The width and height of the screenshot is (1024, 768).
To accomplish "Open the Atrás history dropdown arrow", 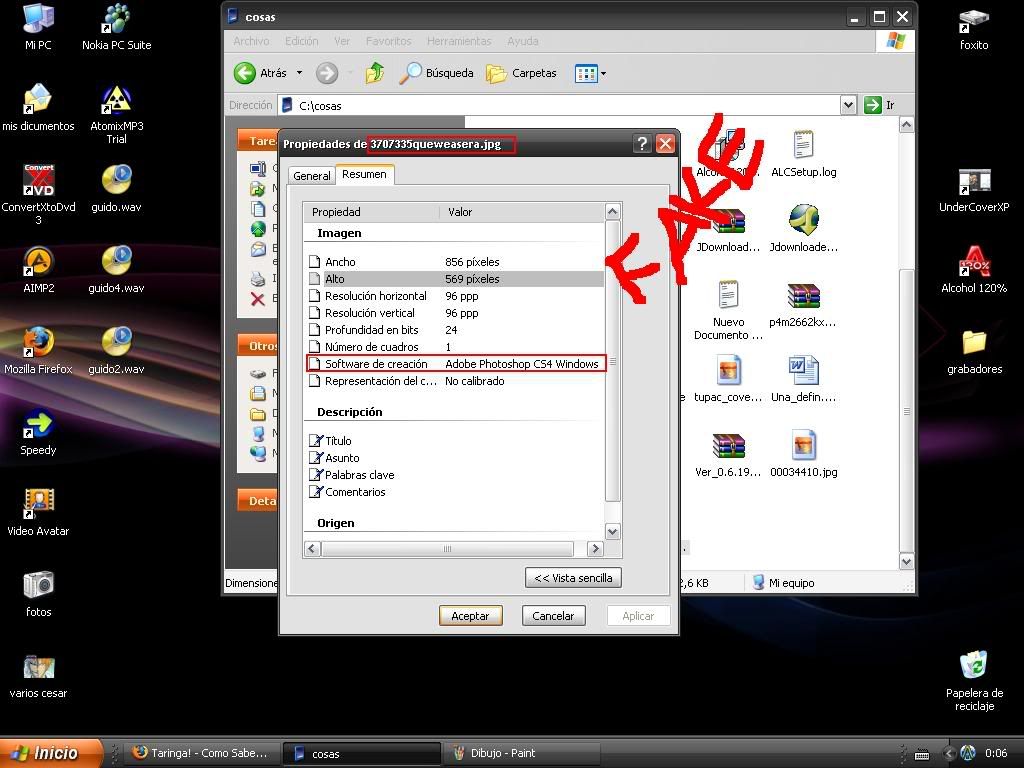I will coord(299,72).
